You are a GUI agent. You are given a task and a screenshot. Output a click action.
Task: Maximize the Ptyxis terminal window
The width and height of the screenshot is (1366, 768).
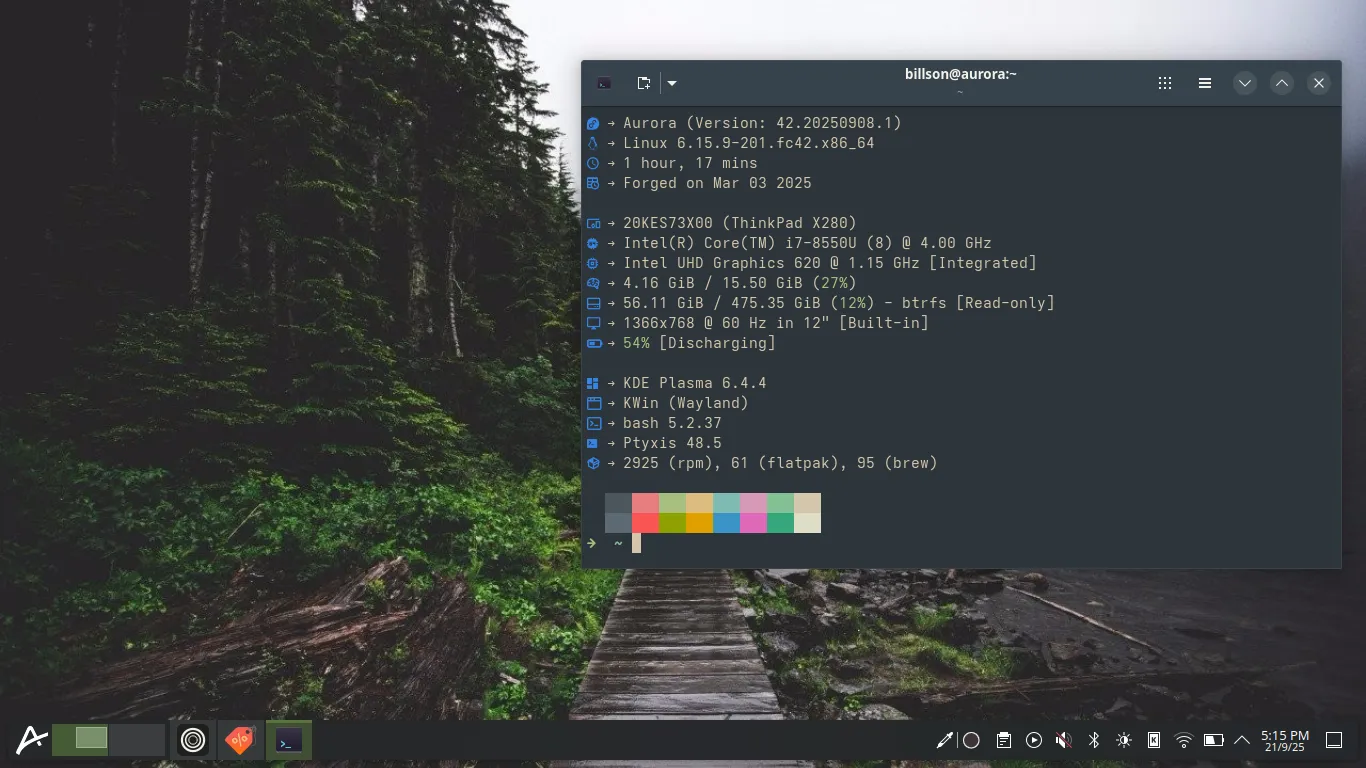tap(1282, 83)
